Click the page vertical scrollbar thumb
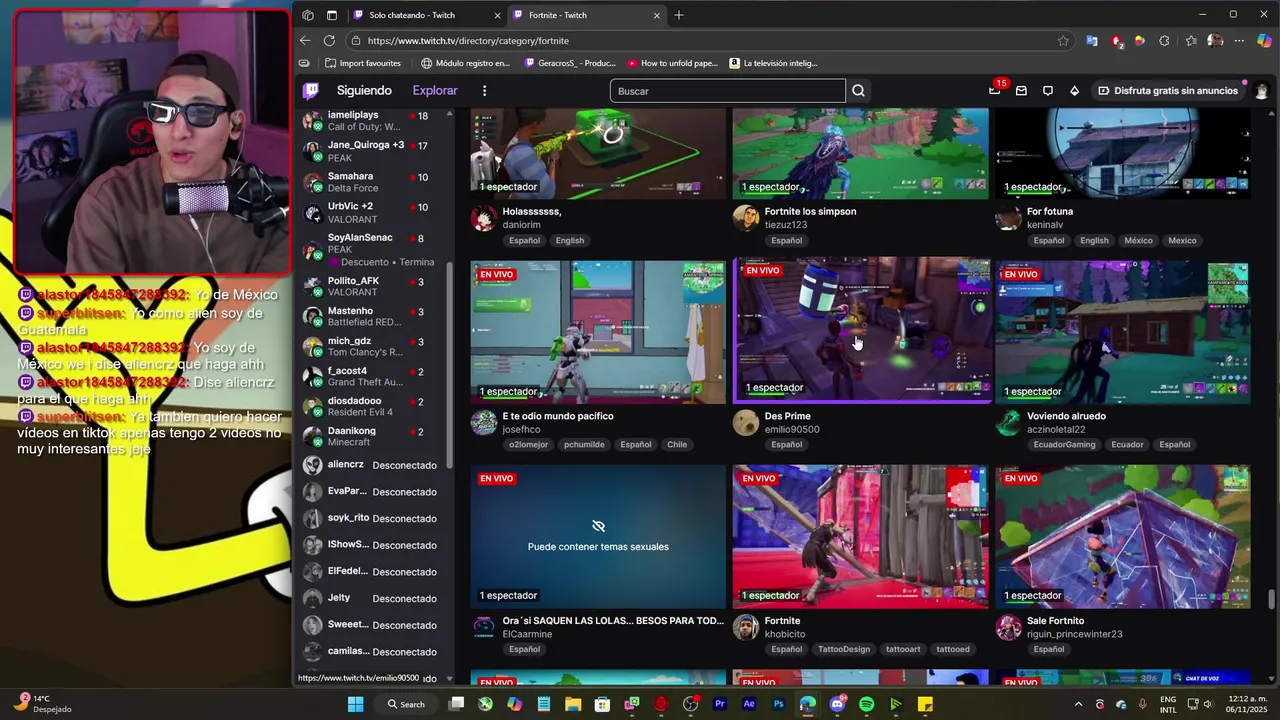1280x720 pixels. [1272, 598]
